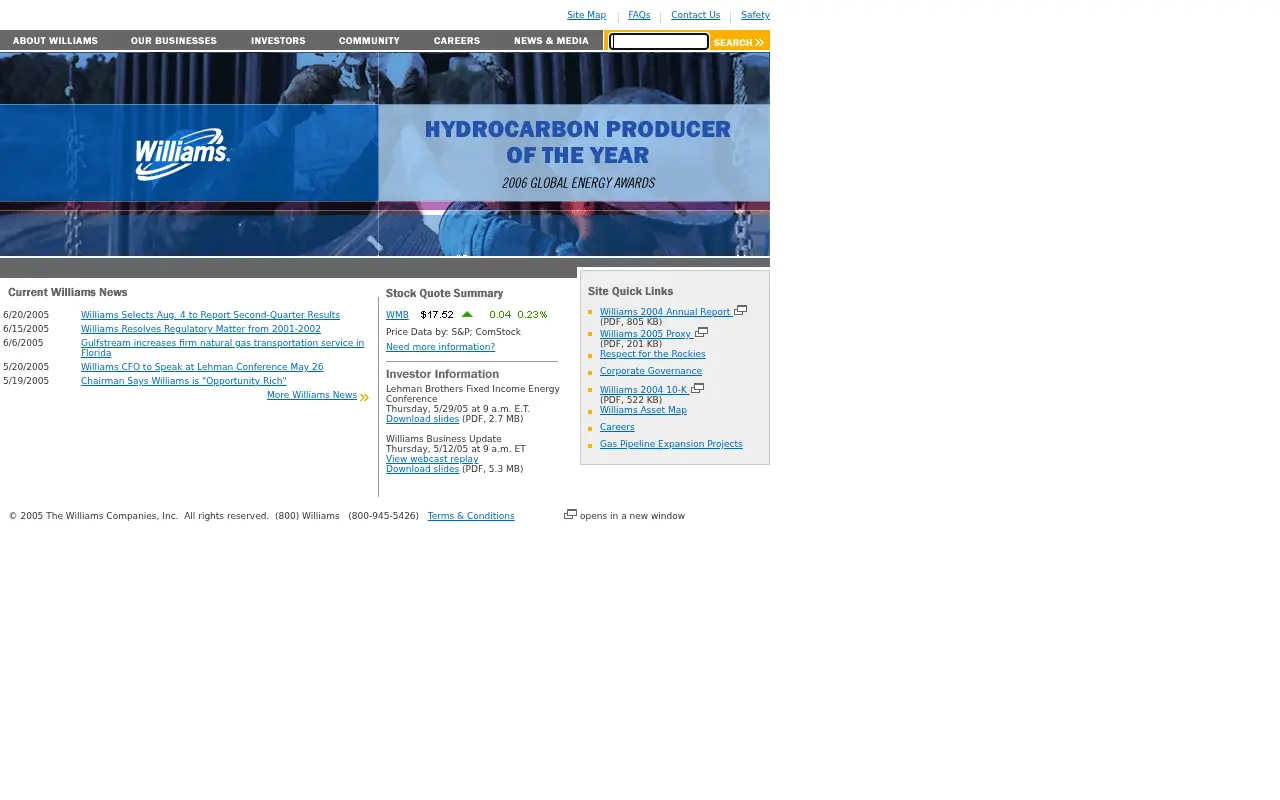Click new-window icon beside Williams 2004 10-K
The height and width of the screenshot is (800, 1280).
(x=697, y=389)
